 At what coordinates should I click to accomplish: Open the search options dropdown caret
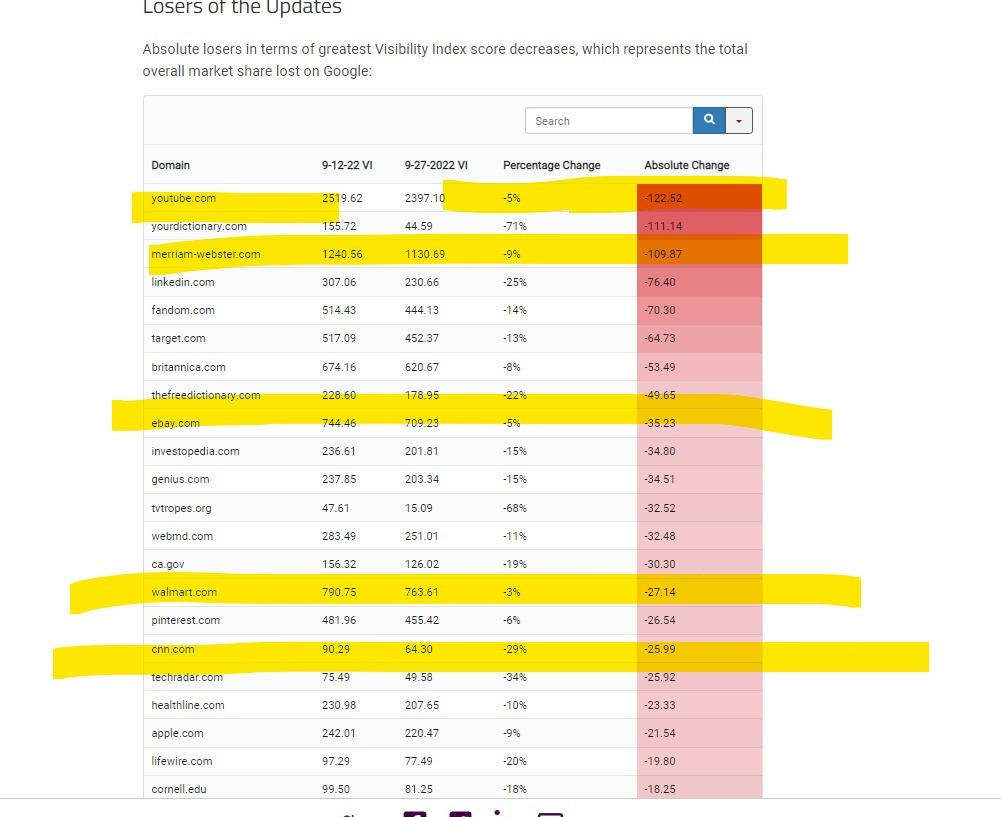coord(739,121)
